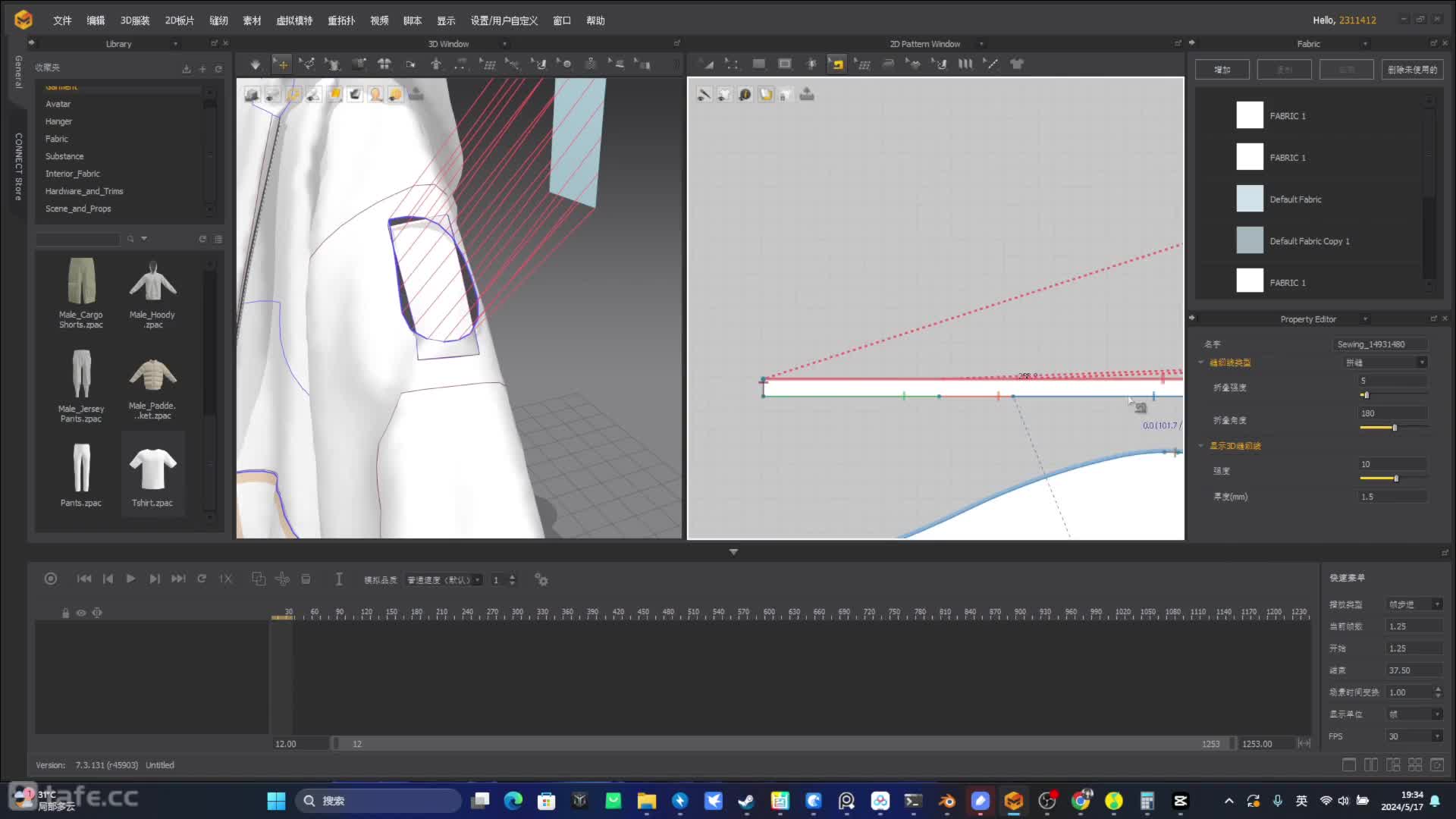Click the delete unused fabrics button
This screenshot has height=819, width=1456.
[x=1412, y=70]
